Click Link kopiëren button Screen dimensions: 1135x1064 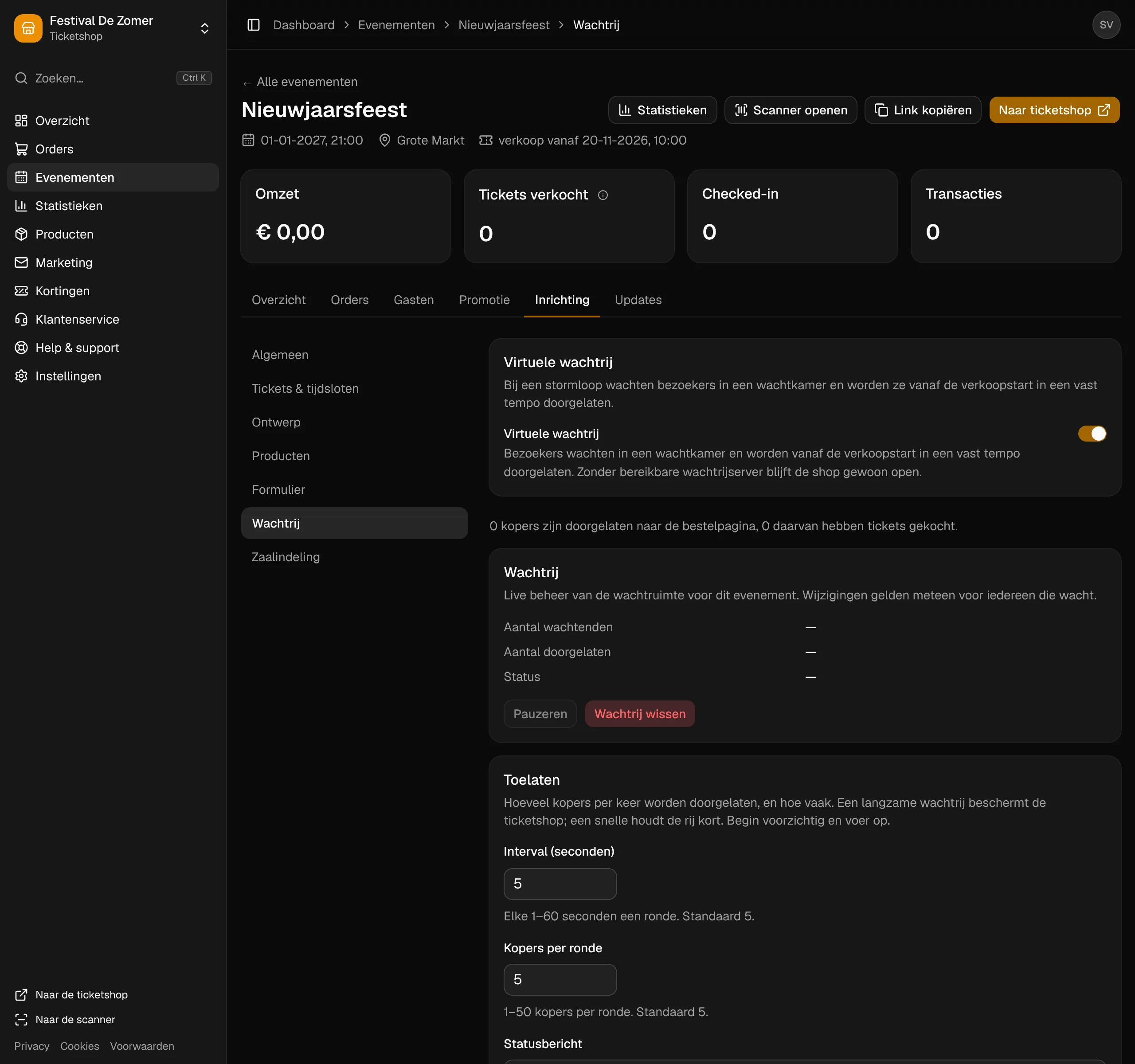923,110
